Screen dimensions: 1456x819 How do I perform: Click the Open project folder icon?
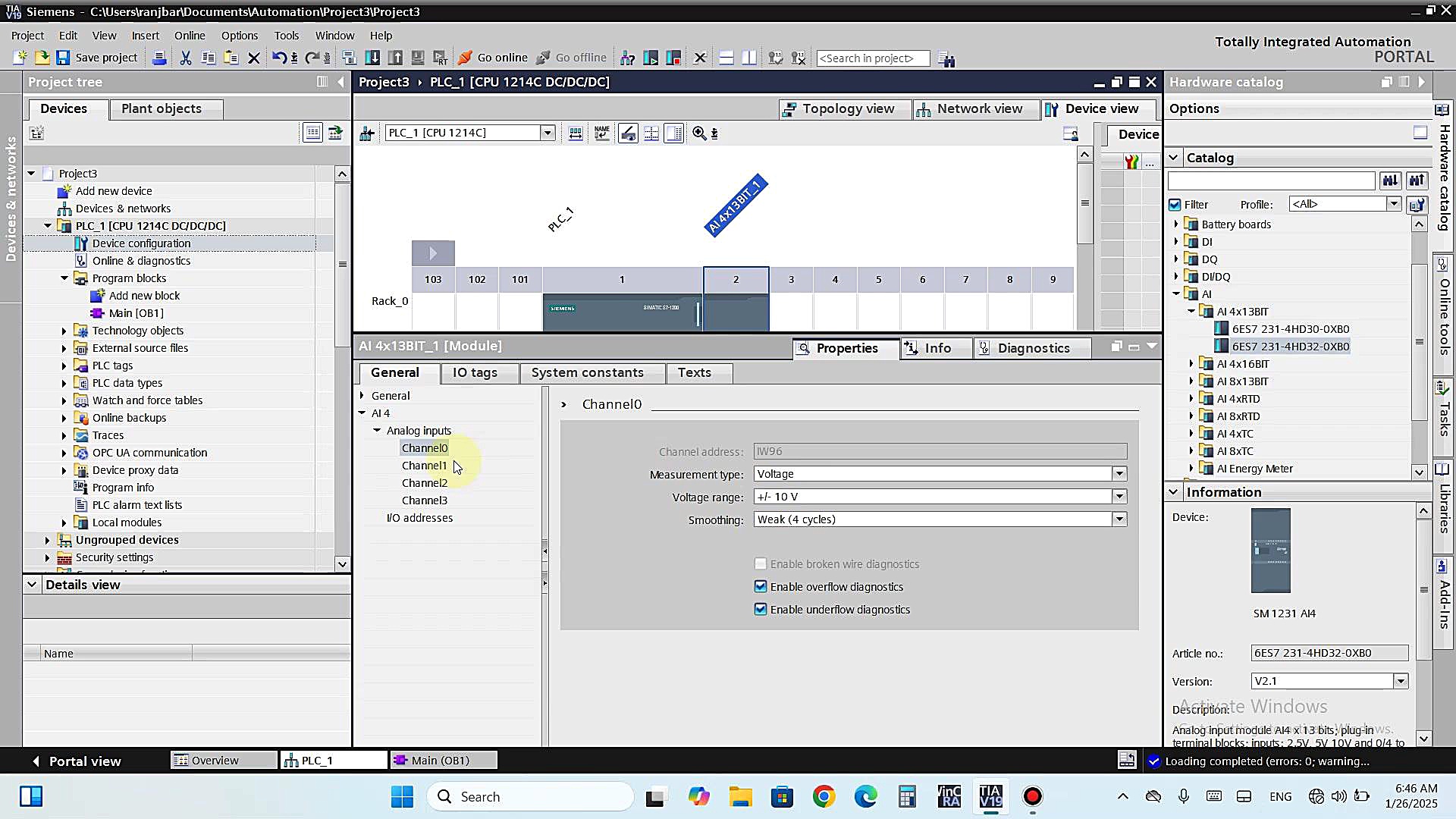(42, 58)
